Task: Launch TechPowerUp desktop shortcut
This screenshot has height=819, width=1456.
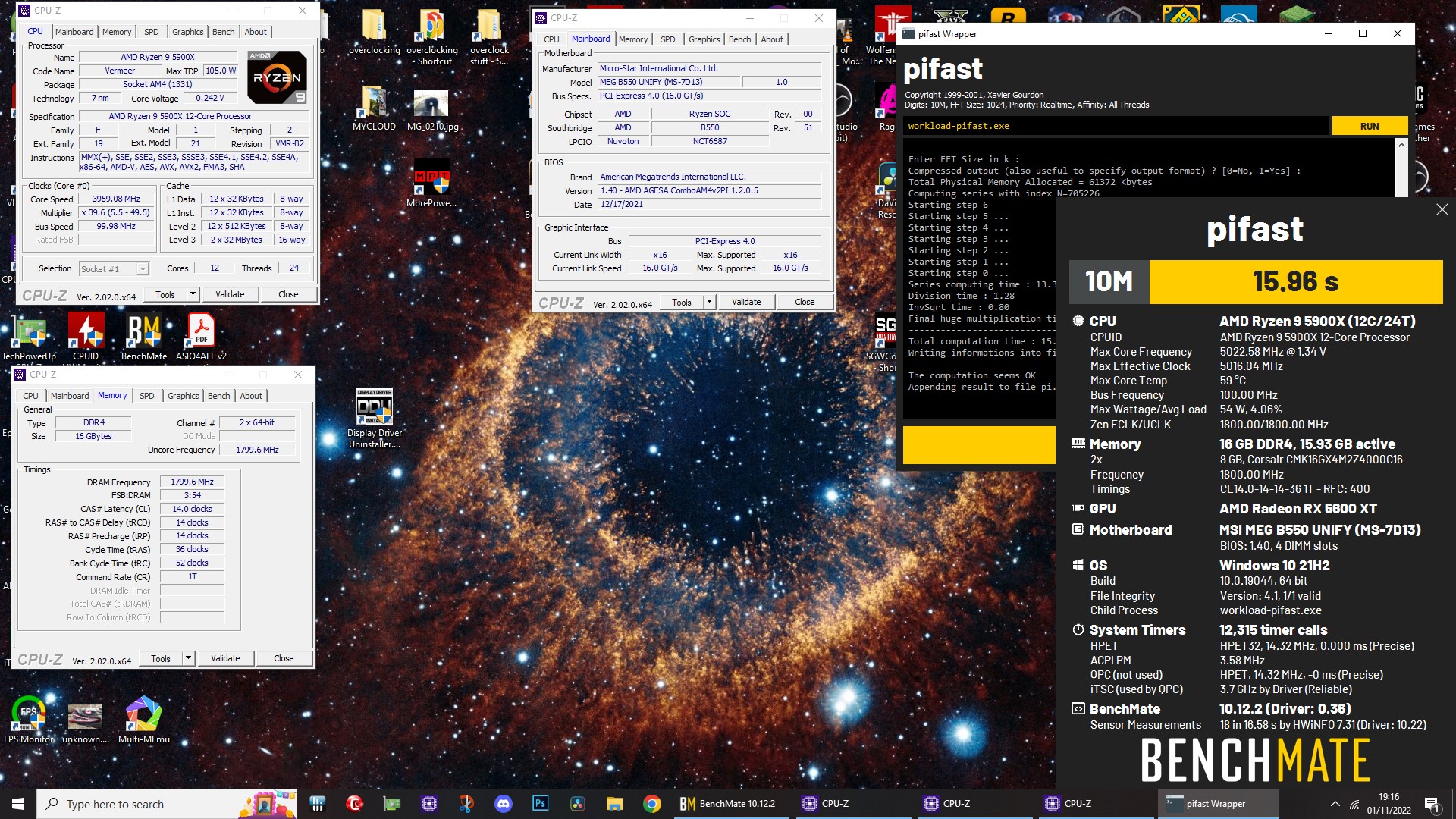Action: (x=29, y=337)
